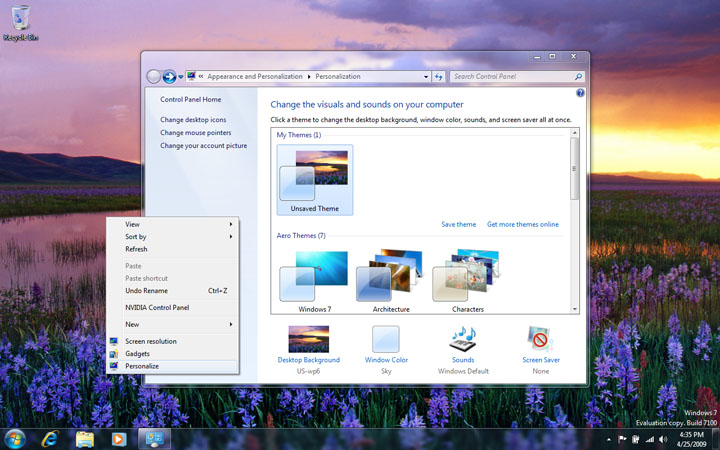The image size is (720, 450).
Task: Click the power plug tray icon
Action: coord(636,439)
